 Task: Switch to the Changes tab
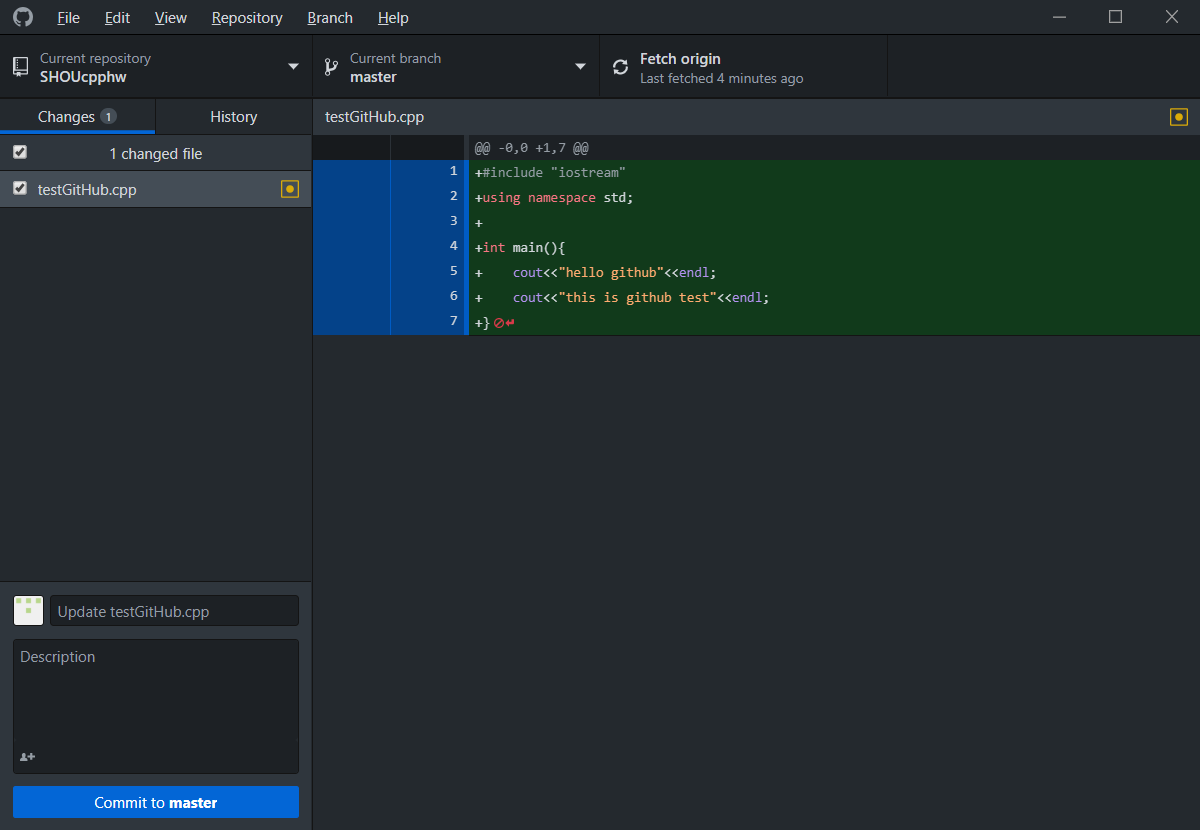click(77, 117)
